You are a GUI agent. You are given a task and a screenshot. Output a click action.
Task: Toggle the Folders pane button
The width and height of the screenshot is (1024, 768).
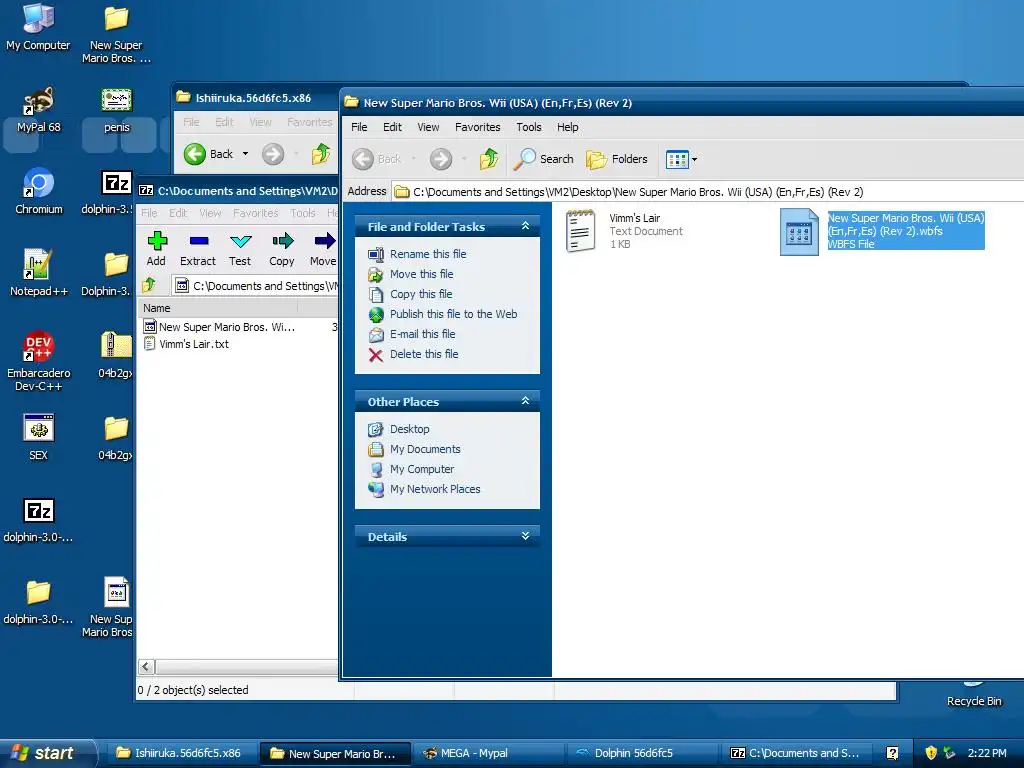tap(616, 159)
